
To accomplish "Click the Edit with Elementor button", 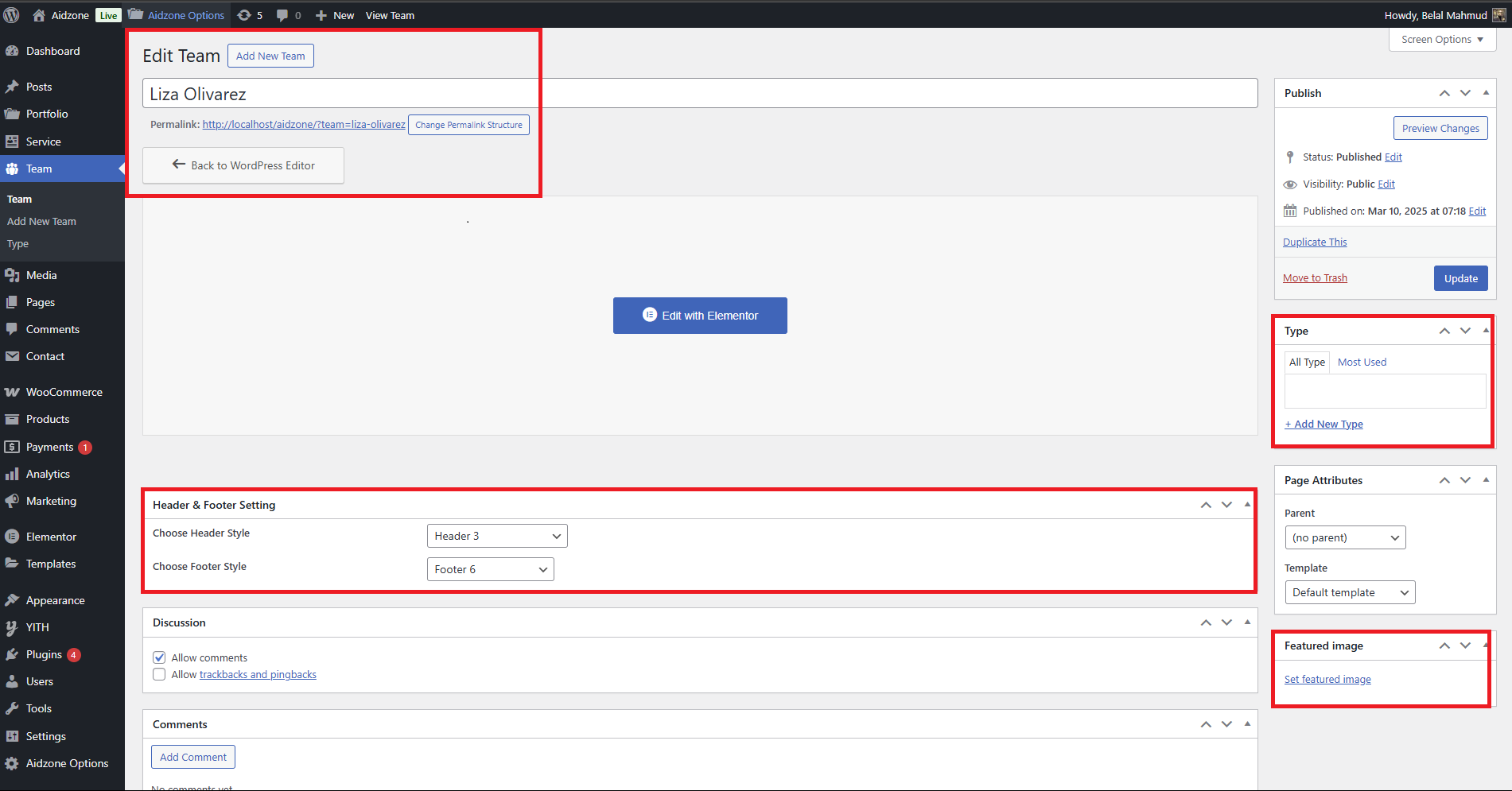I will [700, 316].
